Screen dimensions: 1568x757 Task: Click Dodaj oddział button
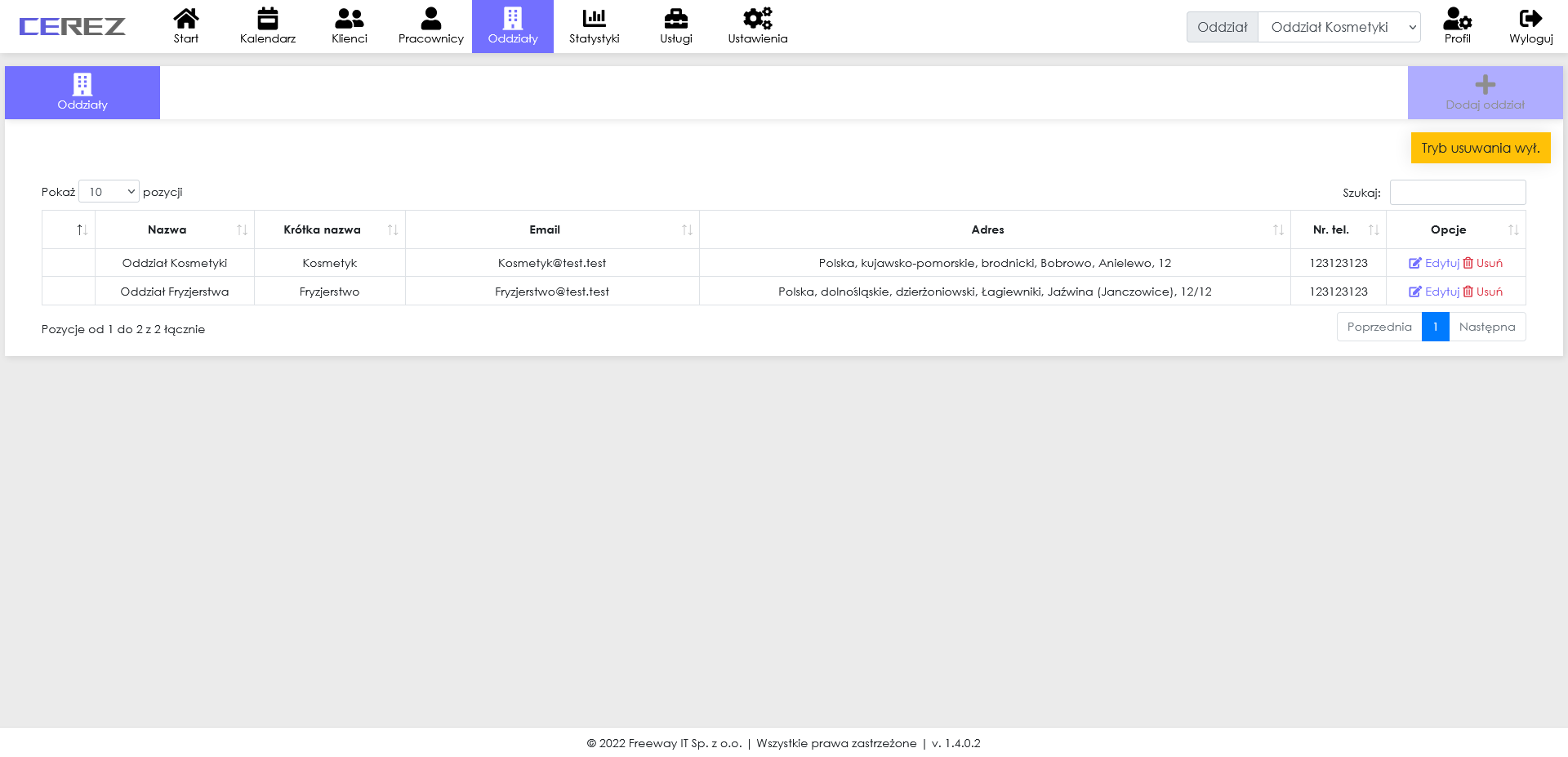tap(1485, 92)
